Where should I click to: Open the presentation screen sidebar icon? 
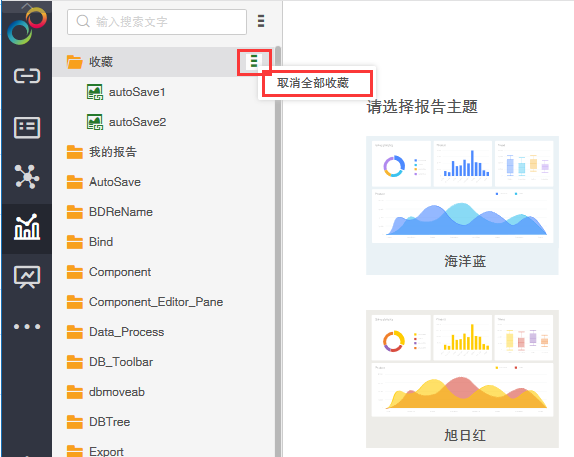(27, 277)
